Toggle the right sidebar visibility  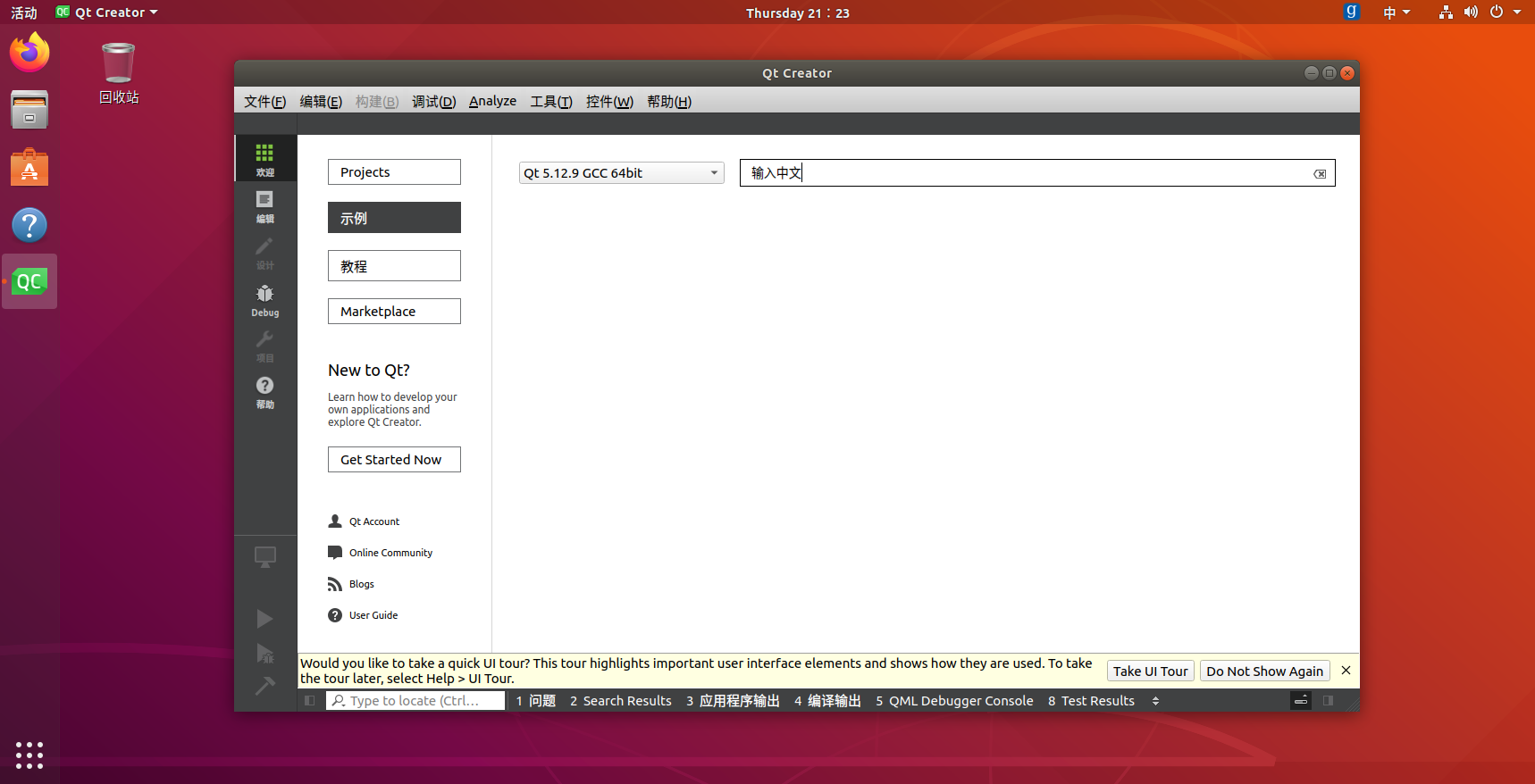(x=1329, y=701)
